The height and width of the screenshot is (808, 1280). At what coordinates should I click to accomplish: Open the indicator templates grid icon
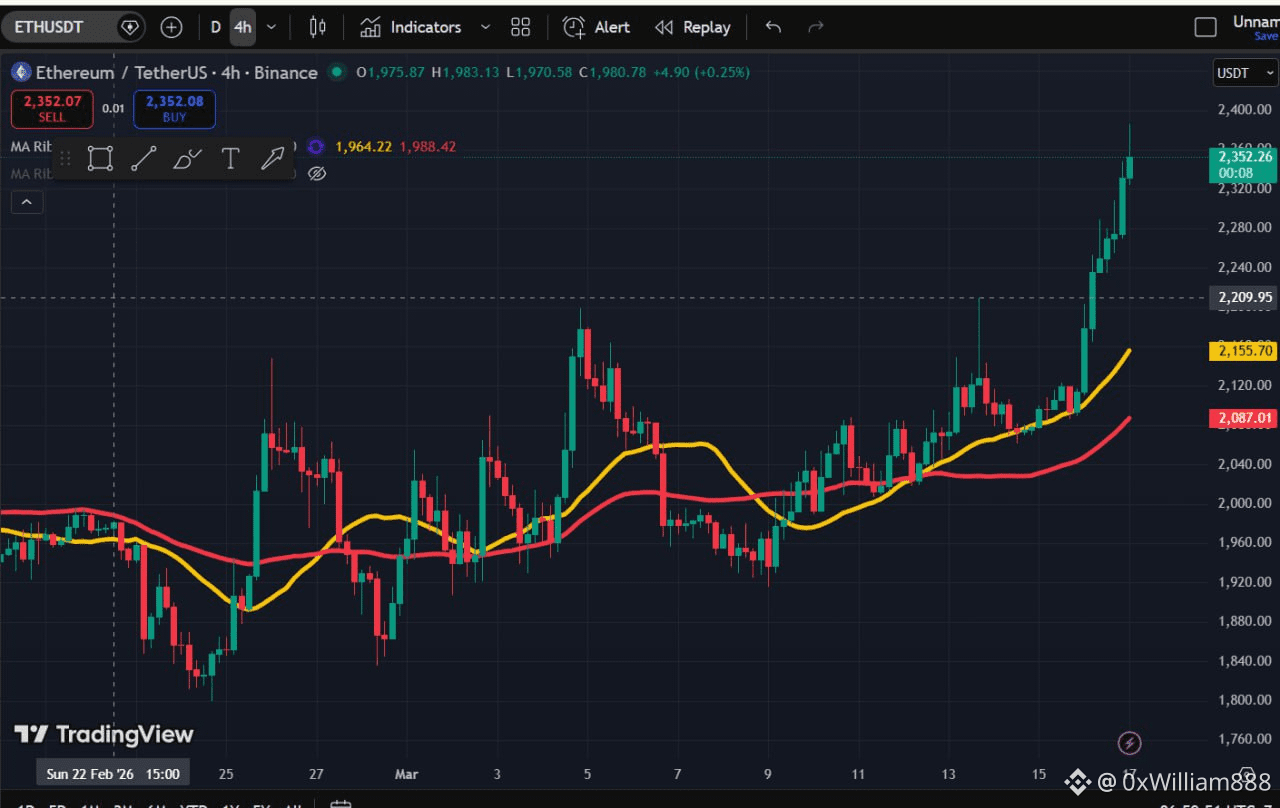pyautogui.click(x=520, y=27)
